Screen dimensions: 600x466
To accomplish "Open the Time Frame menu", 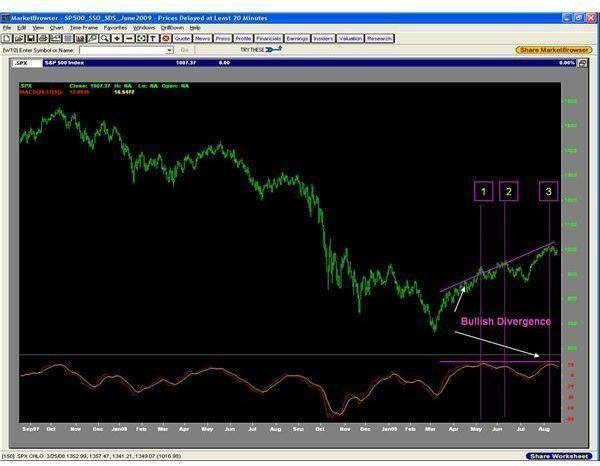I will point(84,28).
